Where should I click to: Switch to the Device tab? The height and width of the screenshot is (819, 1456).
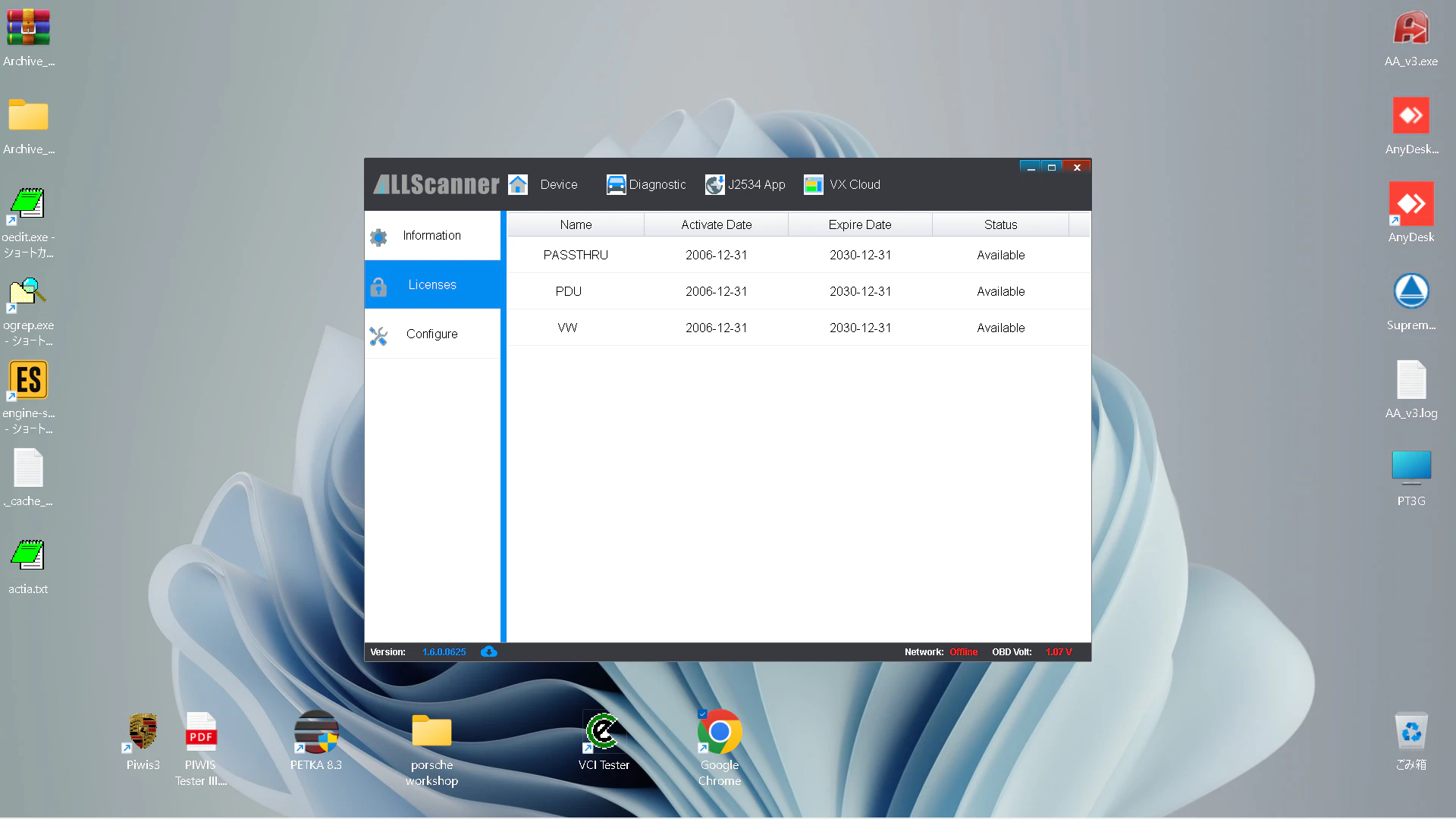(559, 184)
